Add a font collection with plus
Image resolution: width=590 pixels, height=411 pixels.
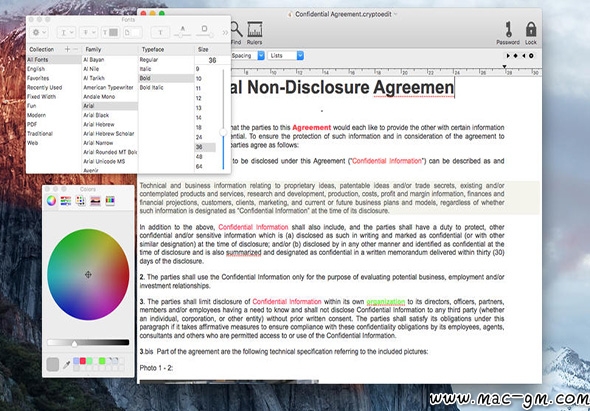(x=67, y=49)
